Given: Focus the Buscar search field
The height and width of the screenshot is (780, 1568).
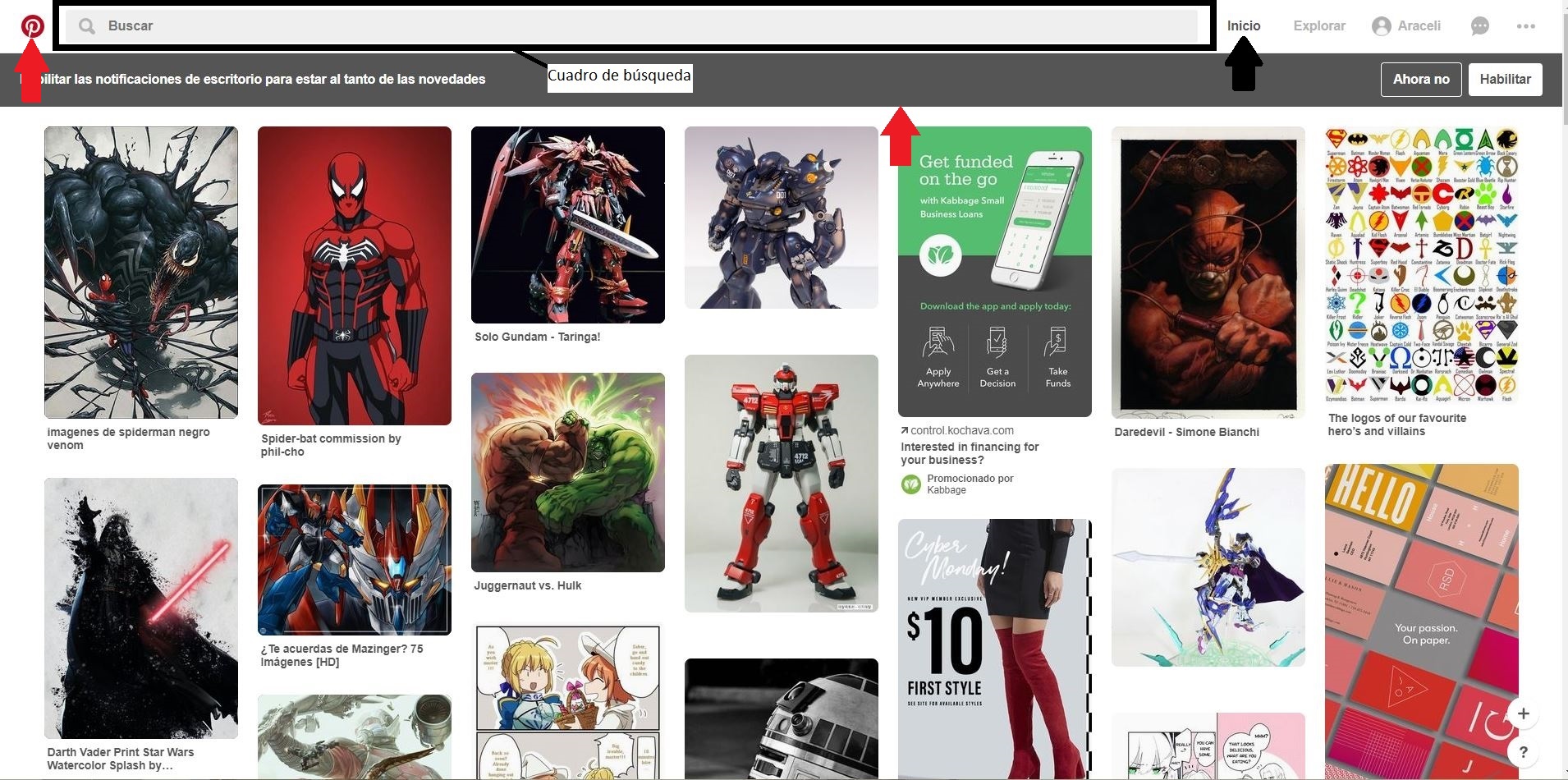Looking at the screenshot, I should [632, 26].
